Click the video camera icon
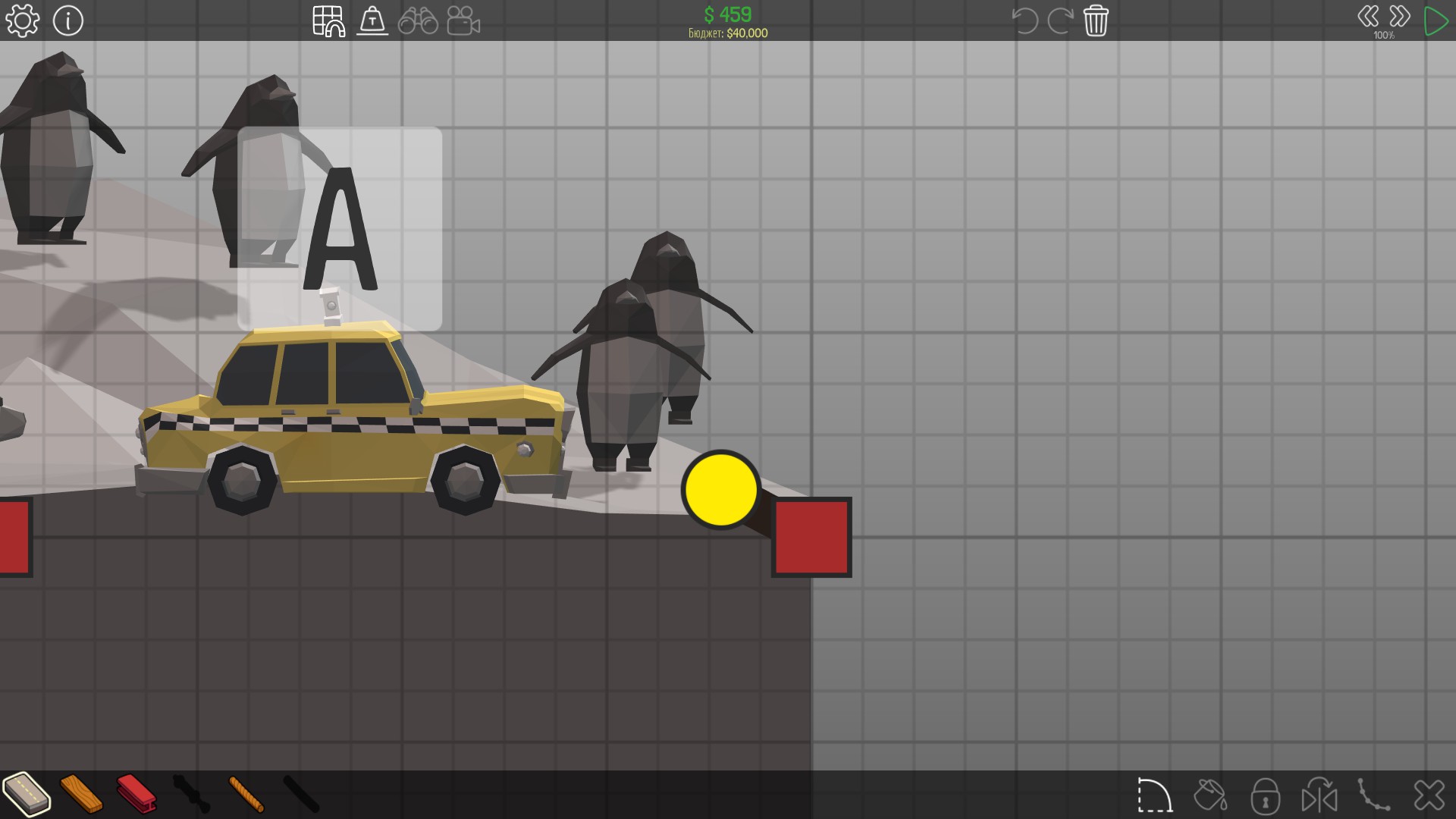The image size is (1456, 819). pos(463,21)
